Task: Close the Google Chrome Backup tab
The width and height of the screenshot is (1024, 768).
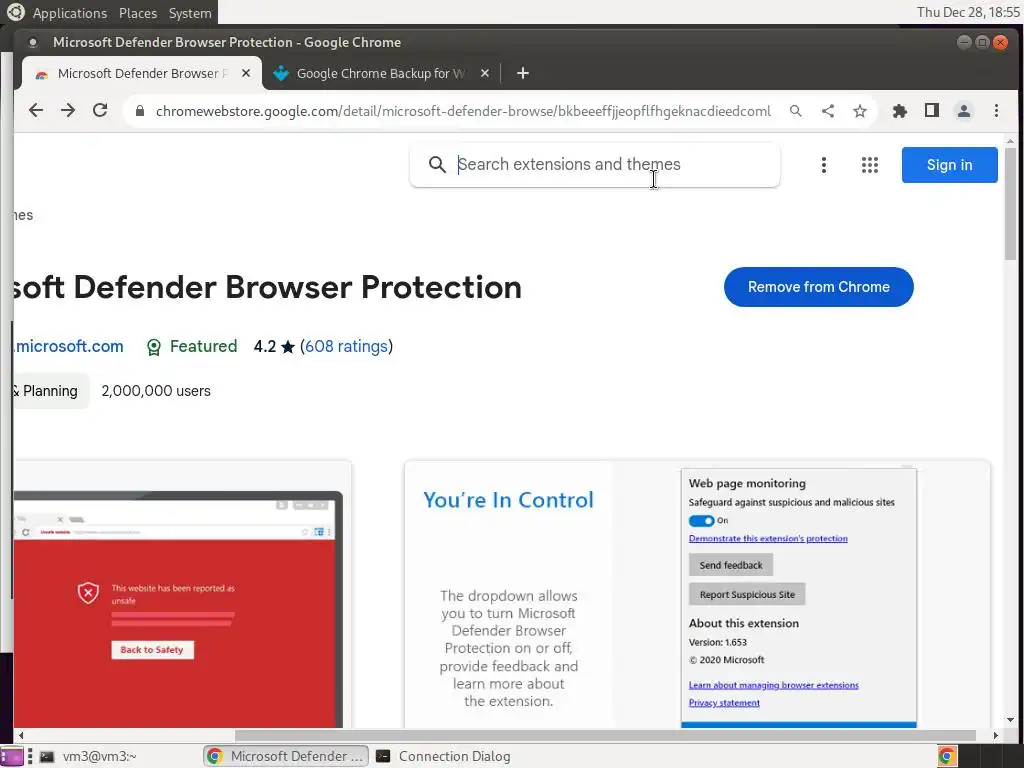Action: [x=485, y=73]
